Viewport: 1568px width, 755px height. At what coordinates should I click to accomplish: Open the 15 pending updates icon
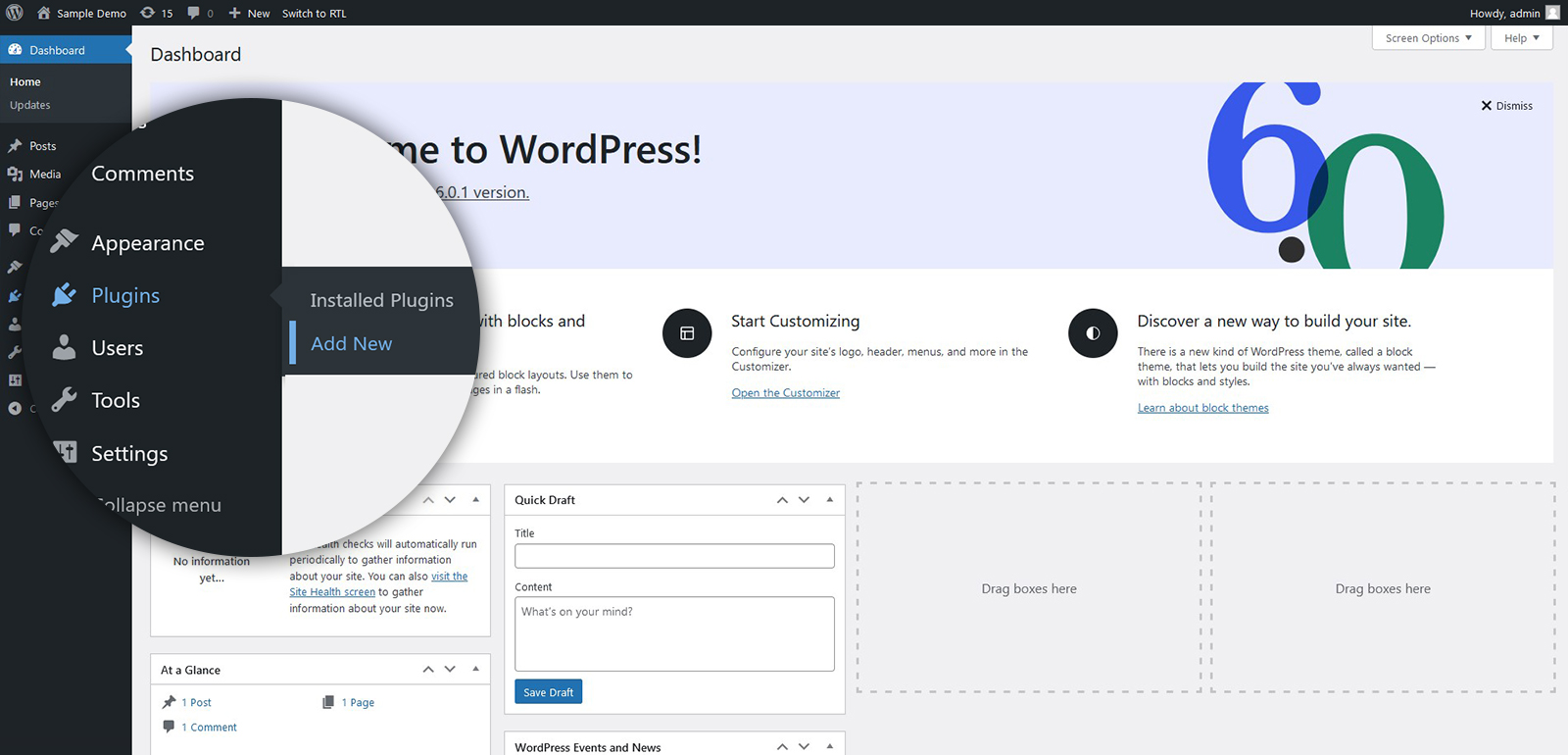[x=148, y=13]
